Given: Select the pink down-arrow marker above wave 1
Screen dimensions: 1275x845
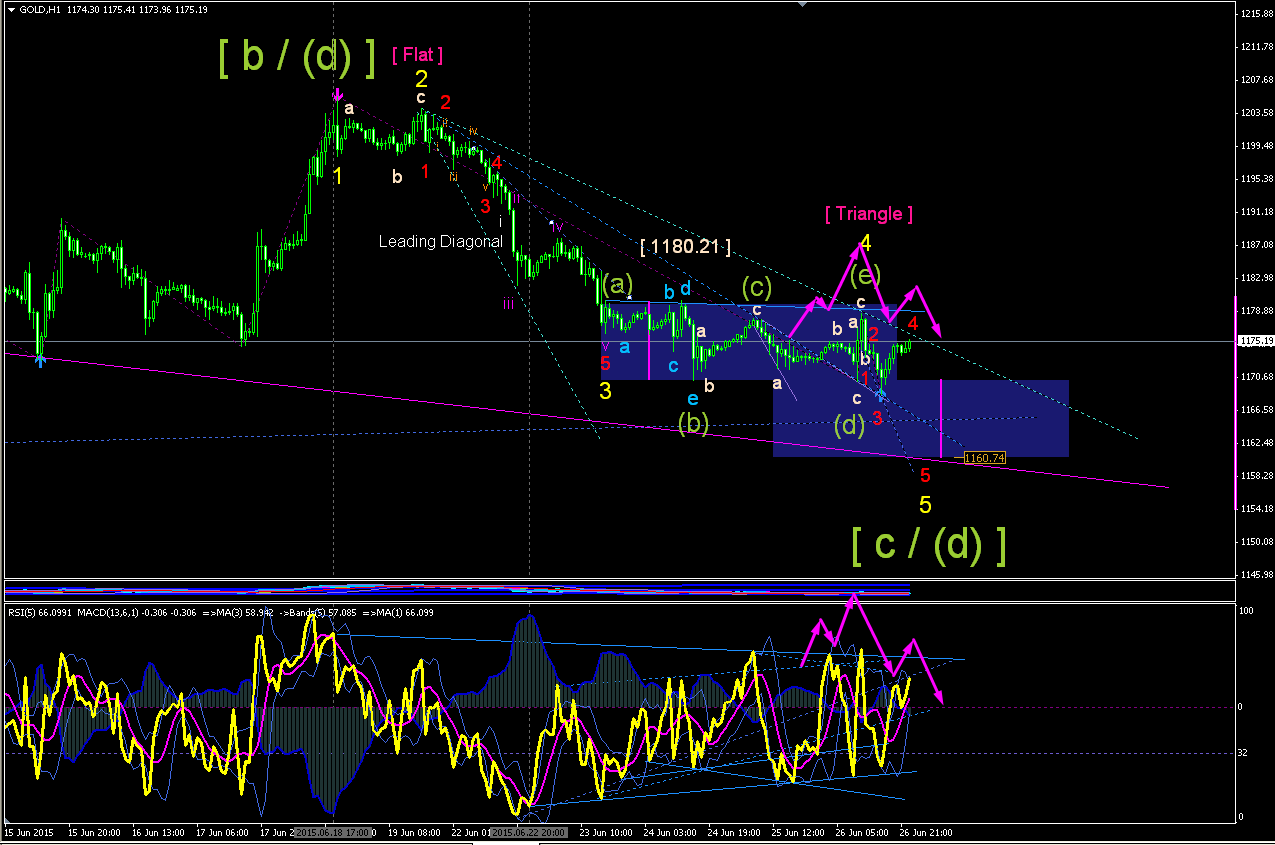Looking at the screenshot, I should (337, 96).
